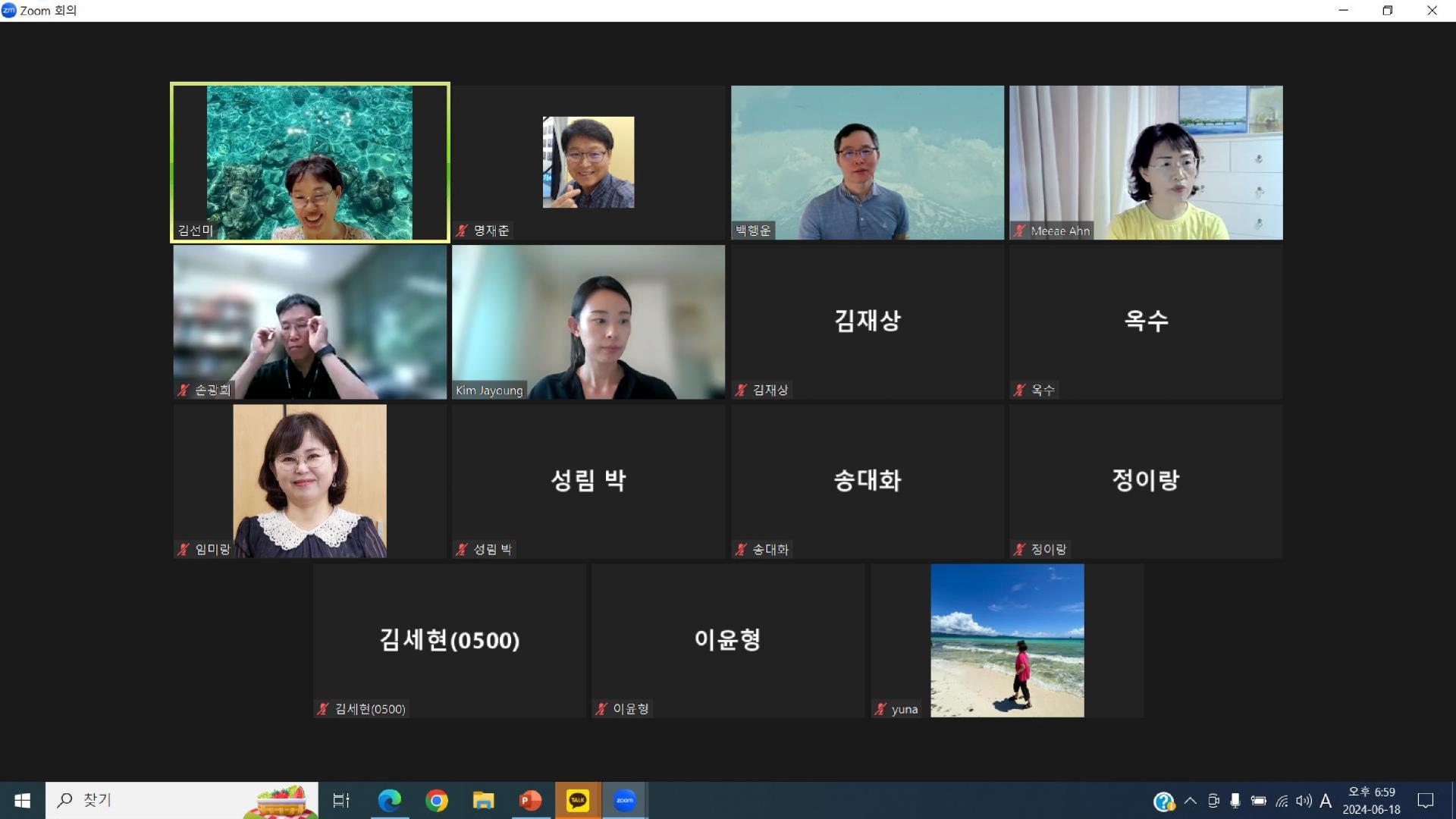The height and width of the screenshot is (819, 1456).
Task: Click the microphone tray icon
Action: click(x=1235, y=800)
